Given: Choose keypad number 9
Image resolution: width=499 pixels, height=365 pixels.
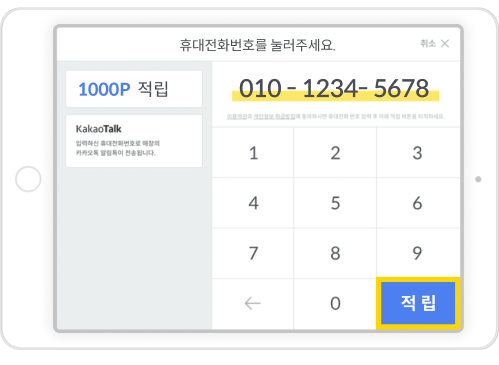Looking at the screenshot, I should point(418,253).
